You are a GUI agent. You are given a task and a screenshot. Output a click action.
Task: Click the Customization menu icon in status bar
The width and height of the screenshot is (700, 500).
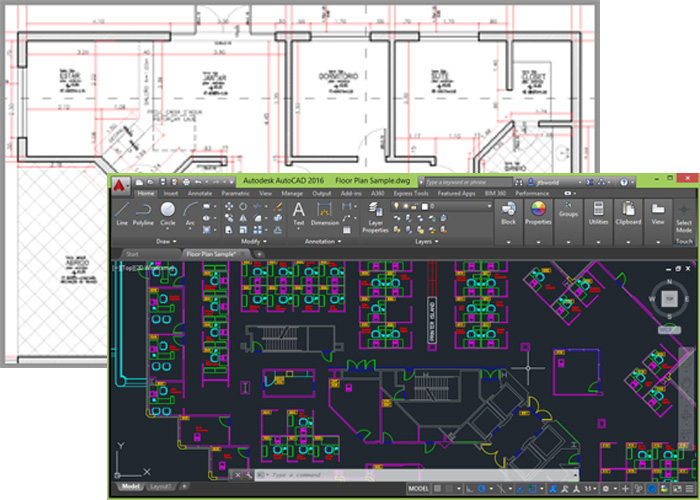(689, 489)
